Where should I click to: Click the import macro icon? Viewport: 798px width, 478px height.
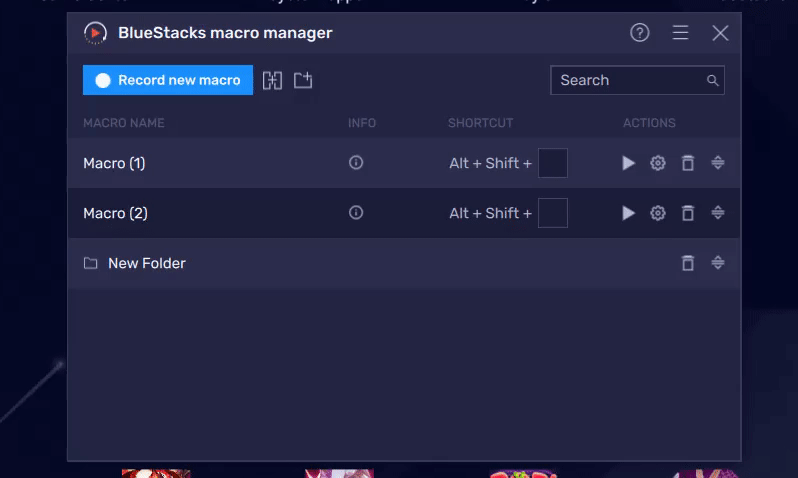pyautogui.click(x=303, y=80)
